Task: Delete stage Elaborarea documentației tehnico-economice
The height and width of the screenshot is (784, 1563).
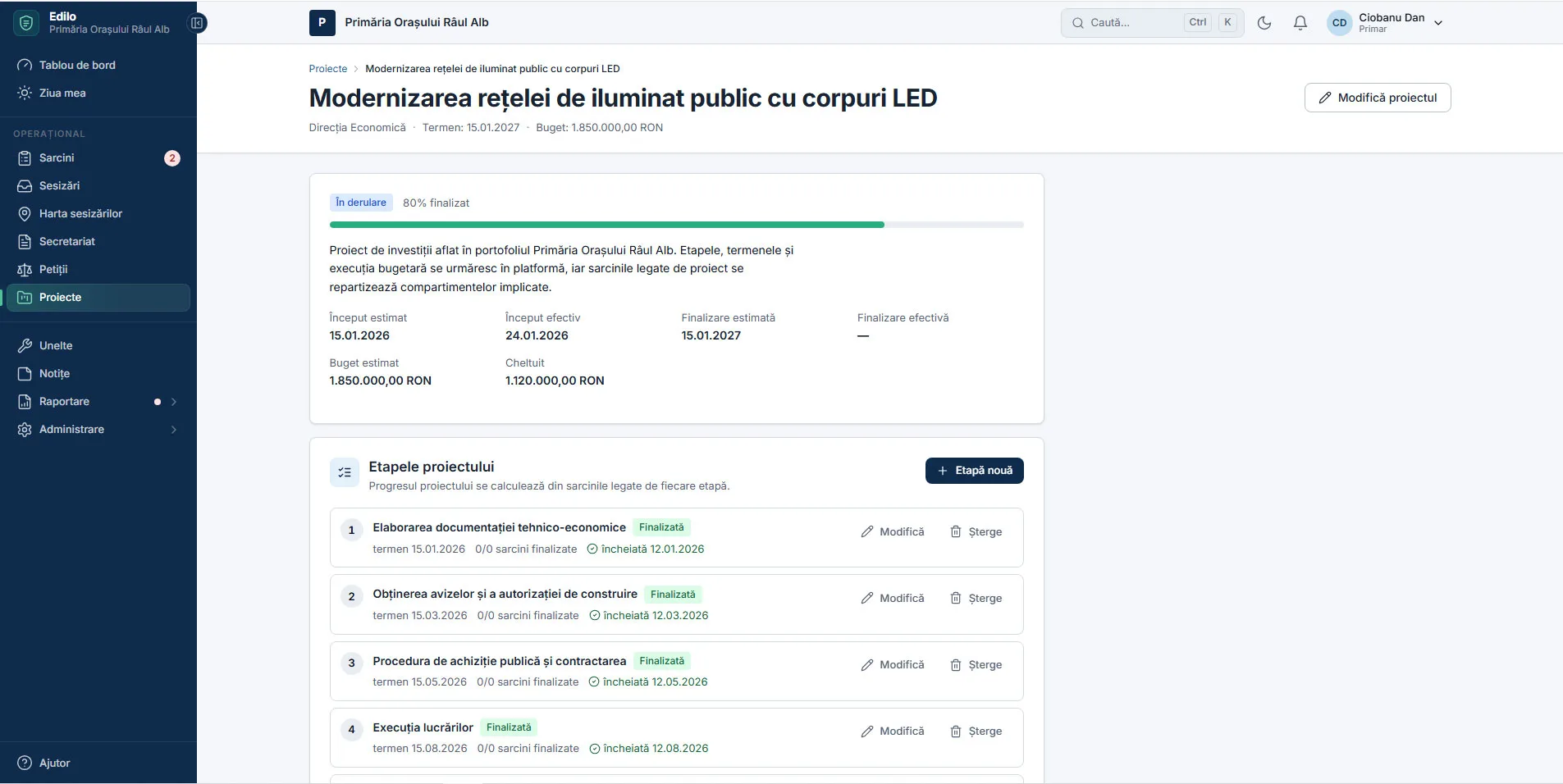Action: [976, 532]
